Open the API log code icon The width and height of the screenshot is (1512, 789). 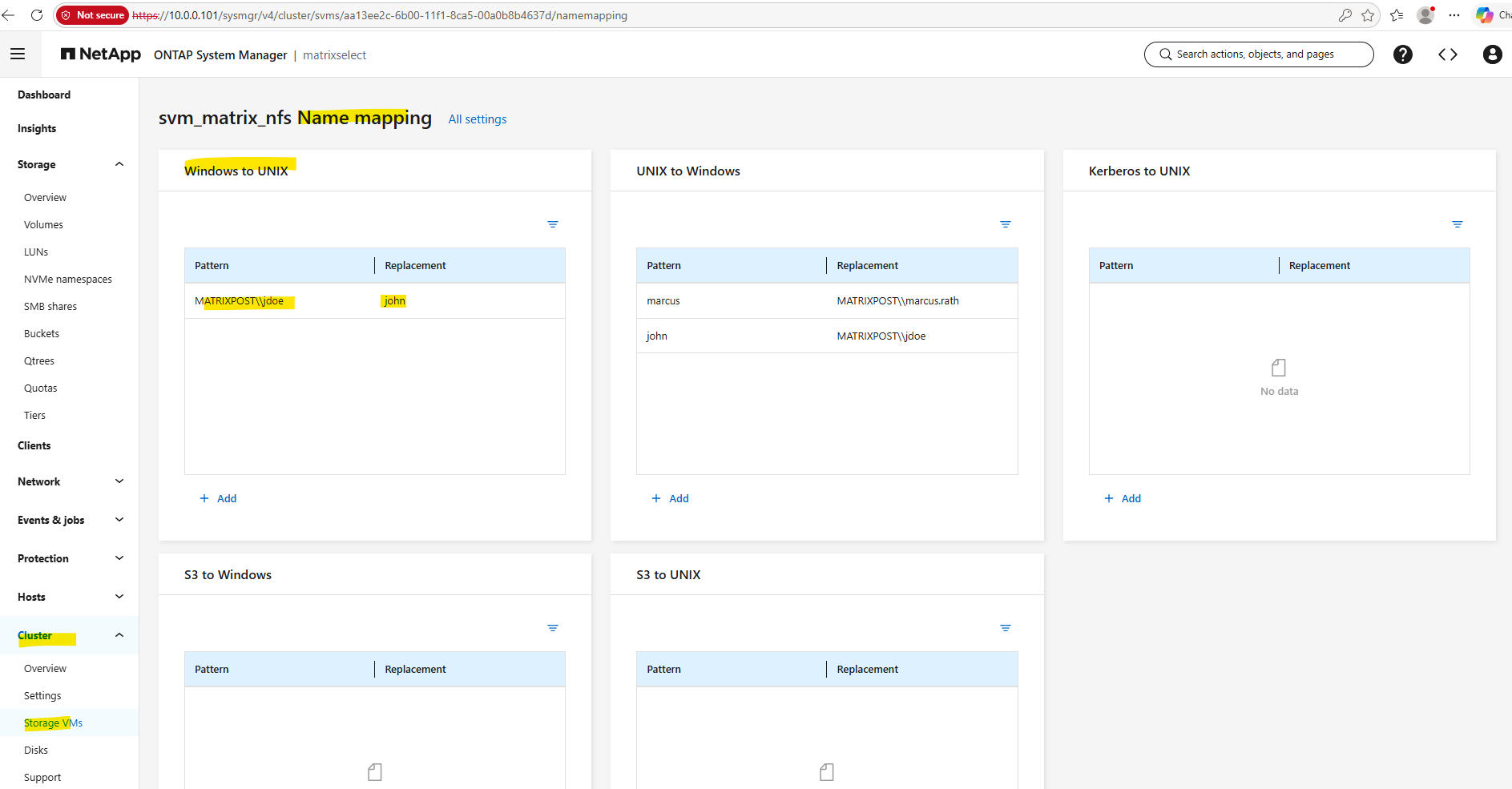1447,54
